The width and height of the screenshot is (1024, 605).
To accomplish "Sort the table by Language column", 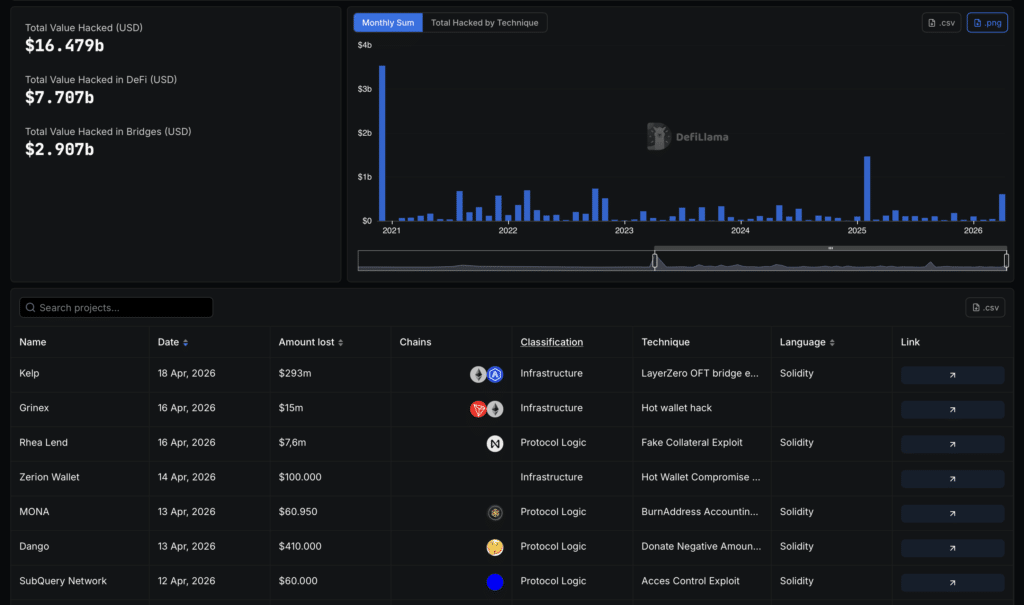I will [806, 342].
